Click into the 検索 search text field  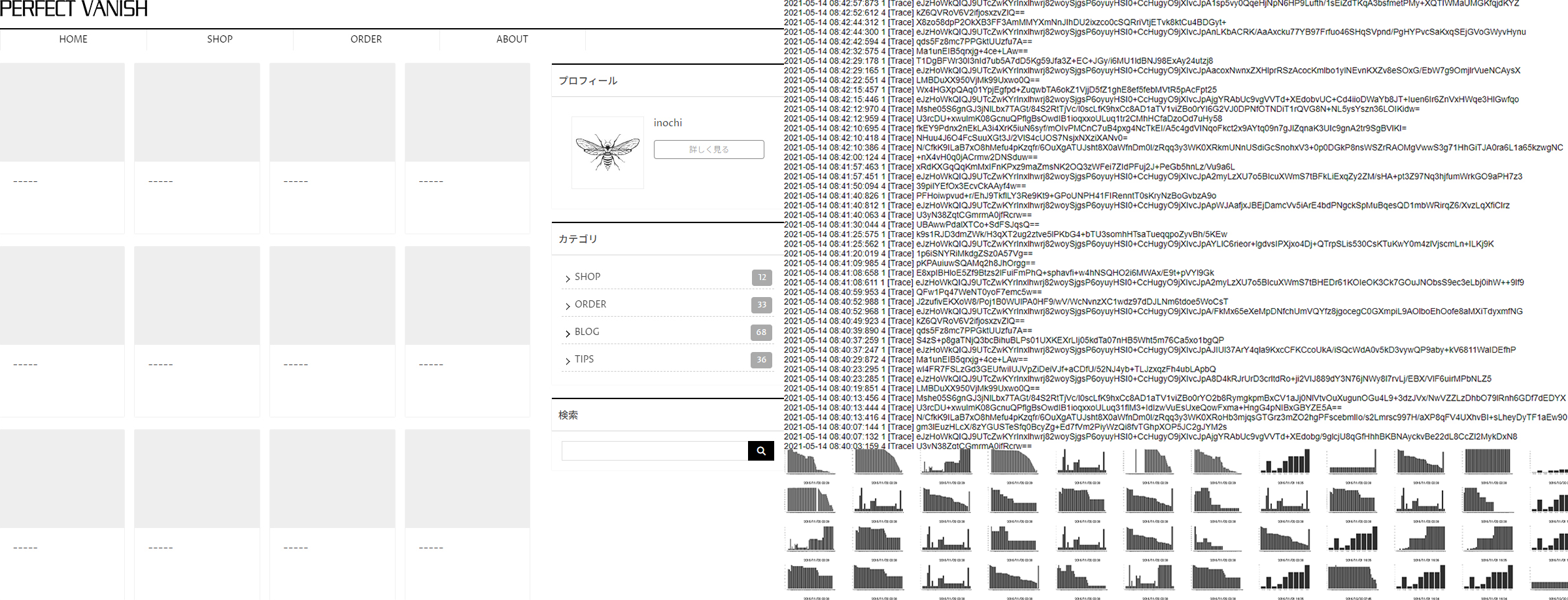click(x=654, y=451)
